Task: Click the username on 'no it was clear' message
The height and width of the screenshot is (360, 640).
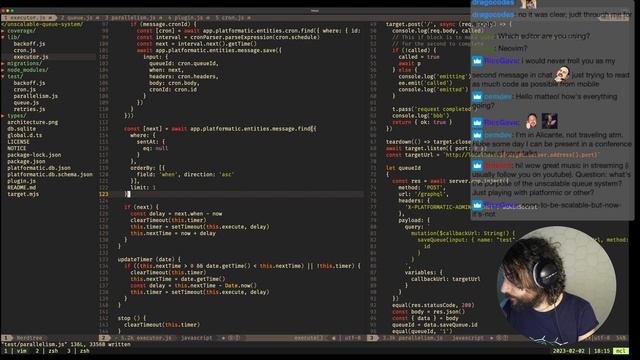Action: coord(493,14)
